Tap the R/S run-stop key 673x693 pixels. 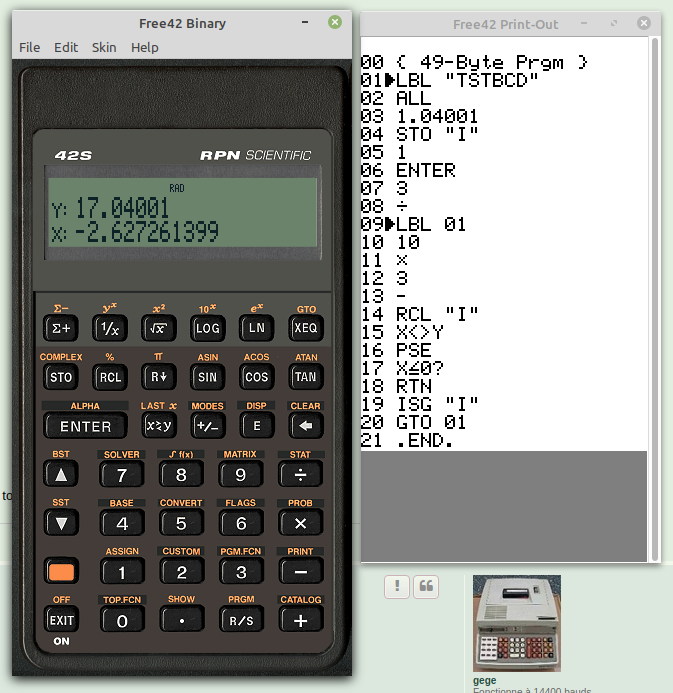coord(241,621)
